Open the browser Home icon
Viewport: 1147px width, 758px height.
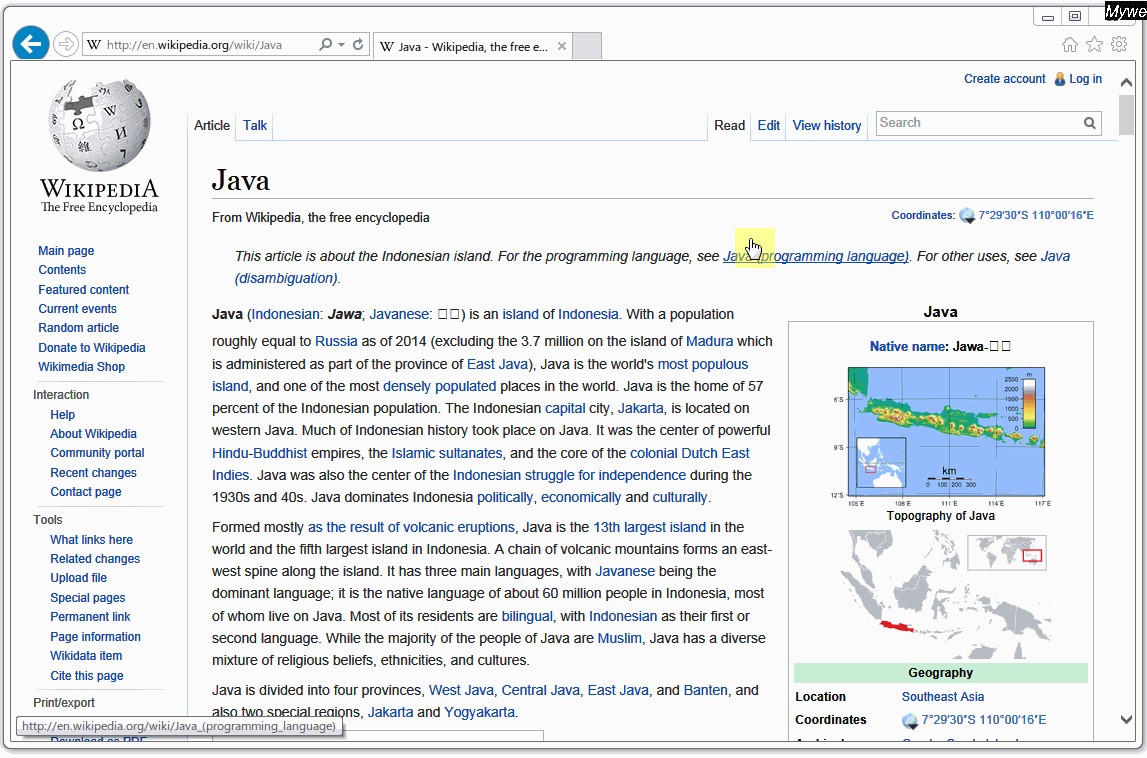coord(1070,45)
